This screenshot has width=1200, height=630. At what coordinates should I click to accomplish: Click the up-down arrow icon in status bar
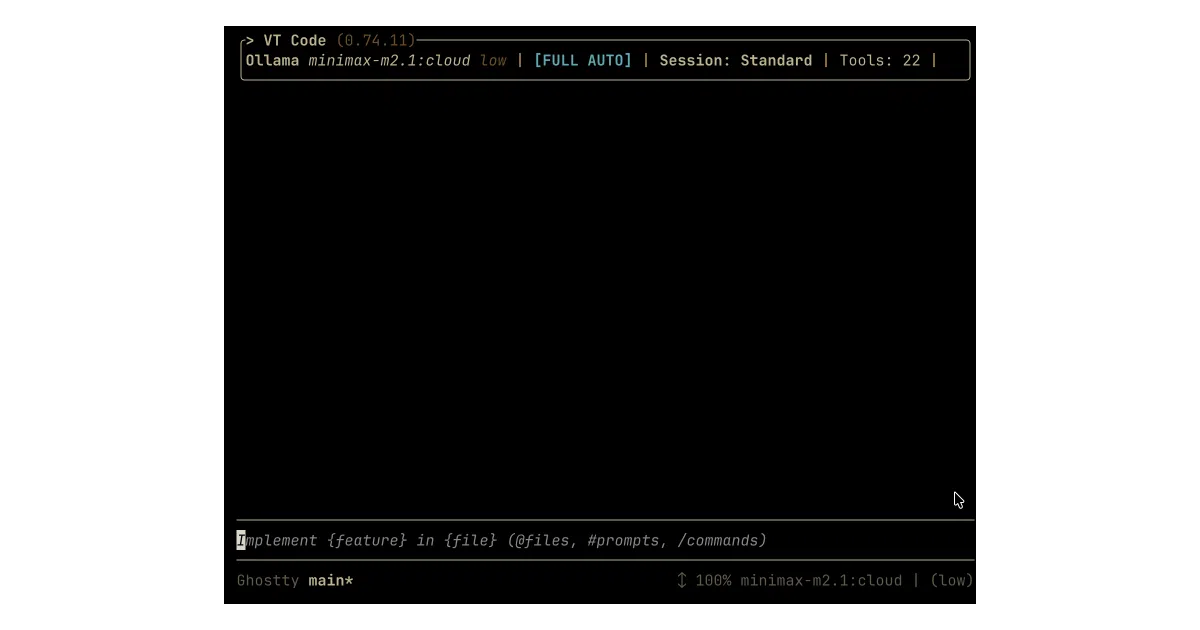(x=682, y=580)
